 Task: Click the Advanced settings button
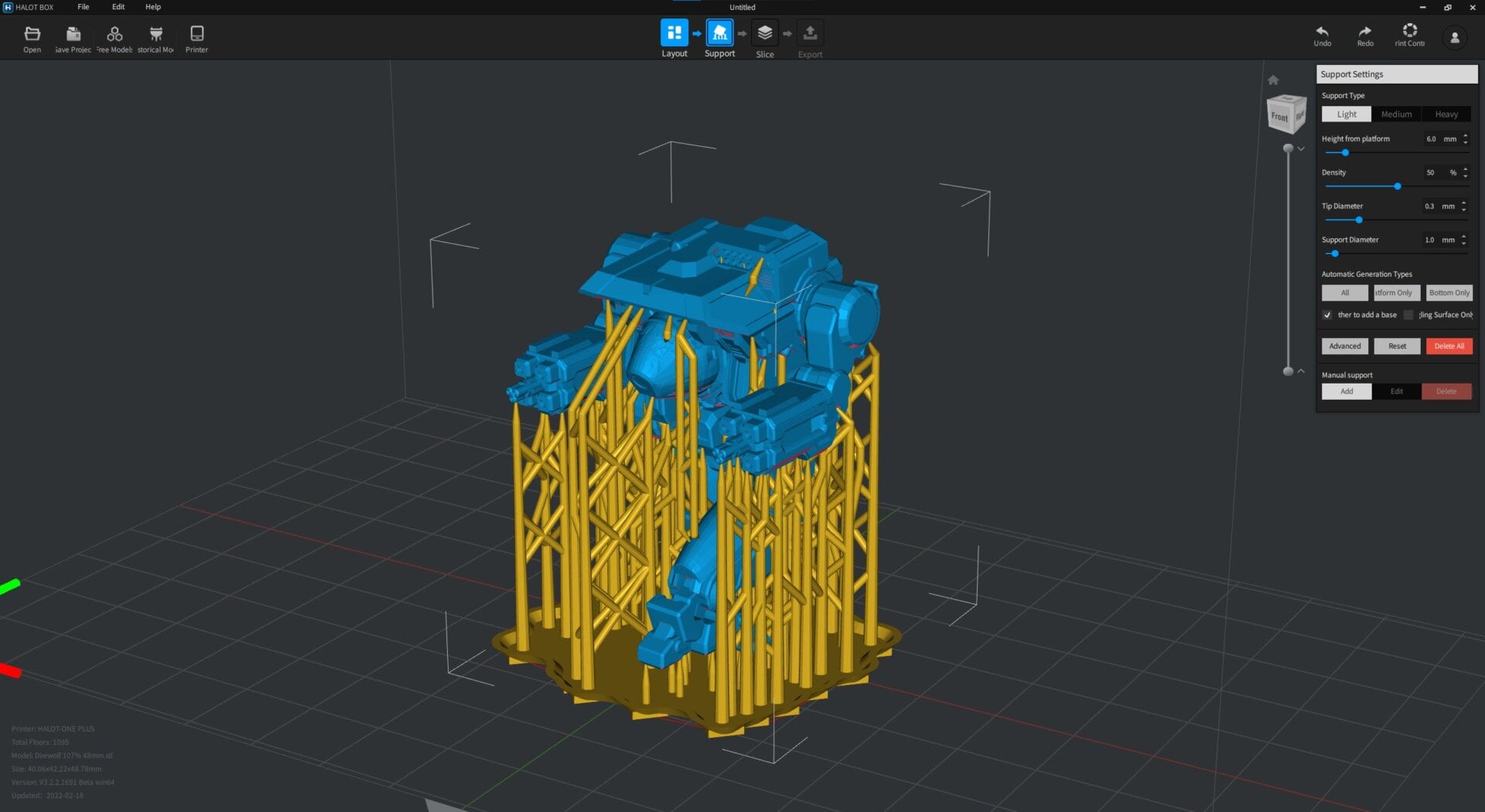[1344, 346]
